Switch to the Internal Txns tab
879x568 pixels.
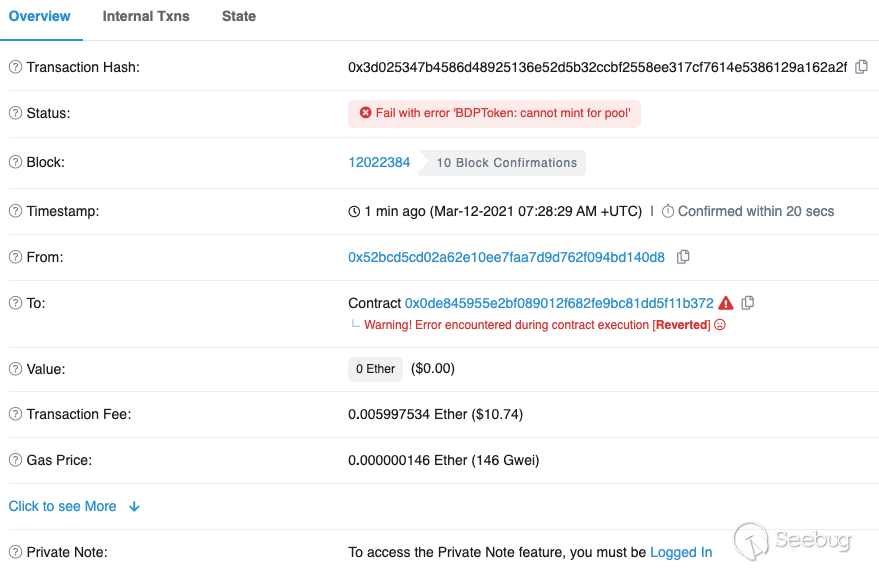coord(146,16)
